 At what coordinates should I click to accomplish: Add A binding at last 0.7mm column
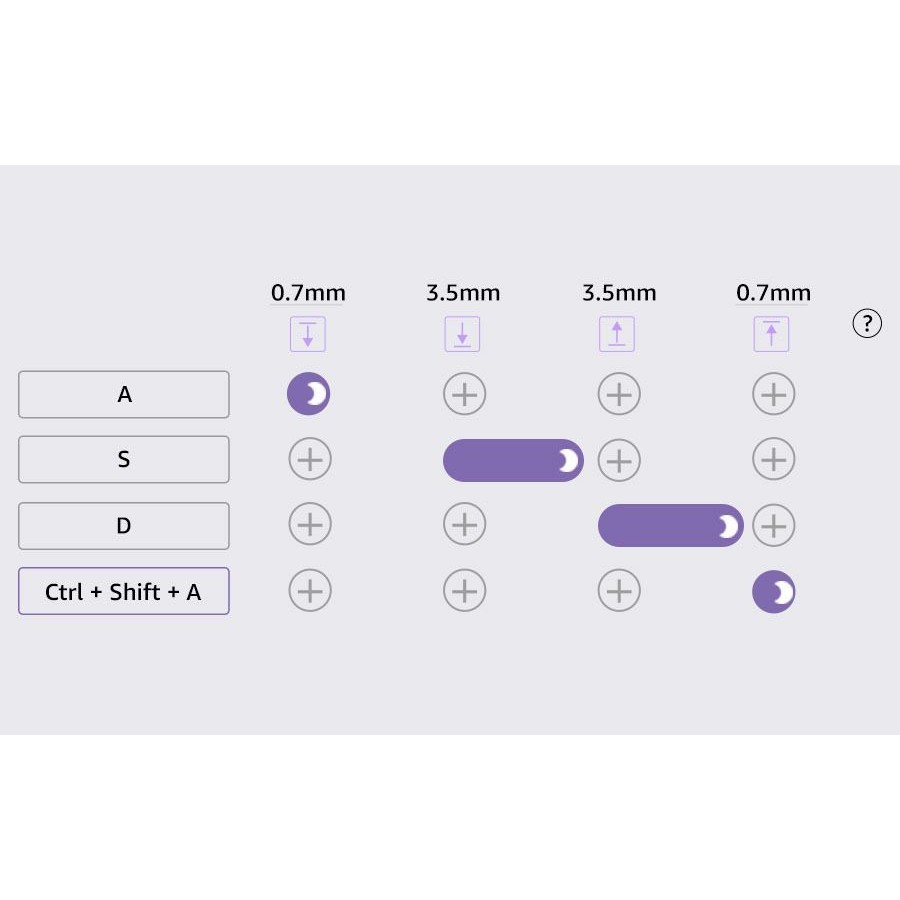pyautogui.click(x=774, y=395)
